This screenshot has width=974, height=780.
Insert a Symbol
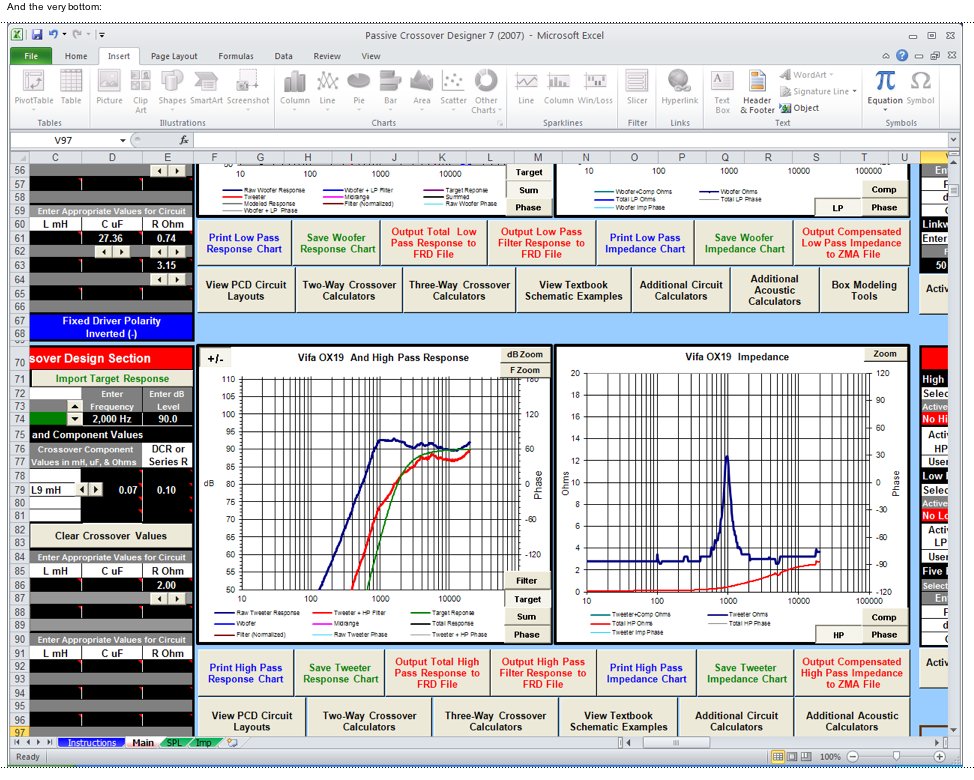[920, 88]
